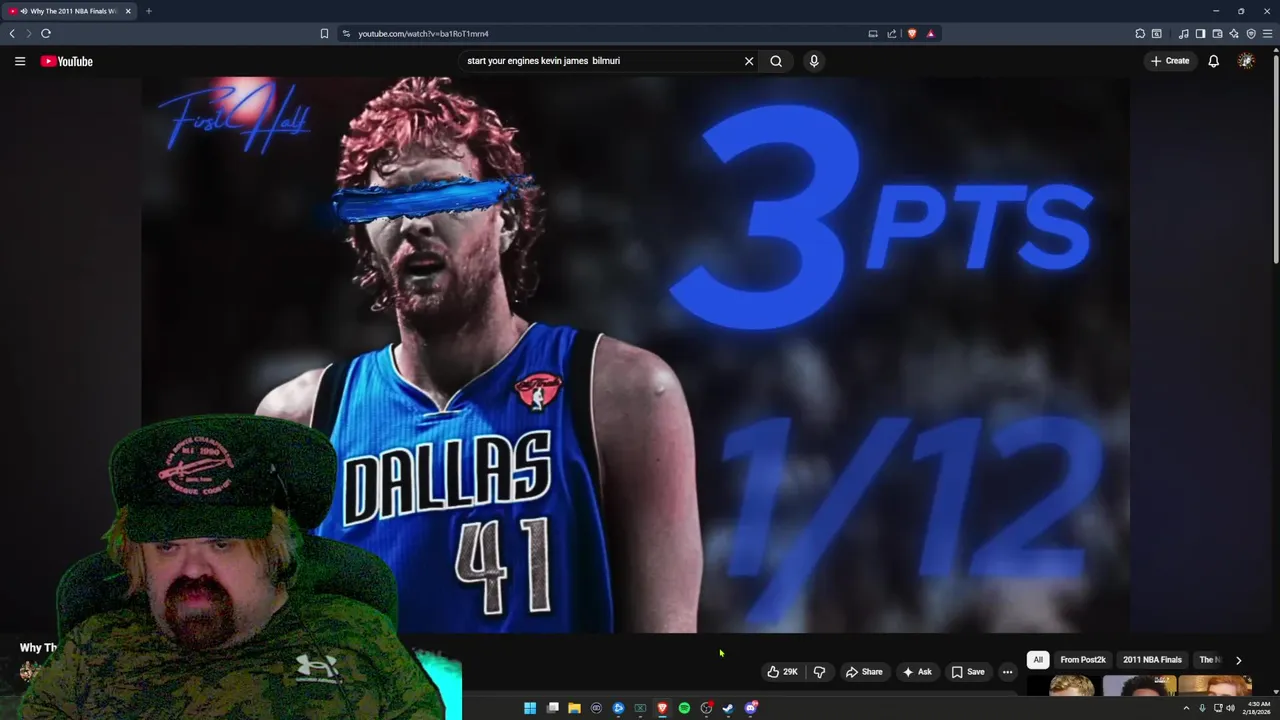Image resolution: width=1280 pixels, height=720 pixels.
Task: Open YouTube notifications bell
Action: (x=1213, y=61)
